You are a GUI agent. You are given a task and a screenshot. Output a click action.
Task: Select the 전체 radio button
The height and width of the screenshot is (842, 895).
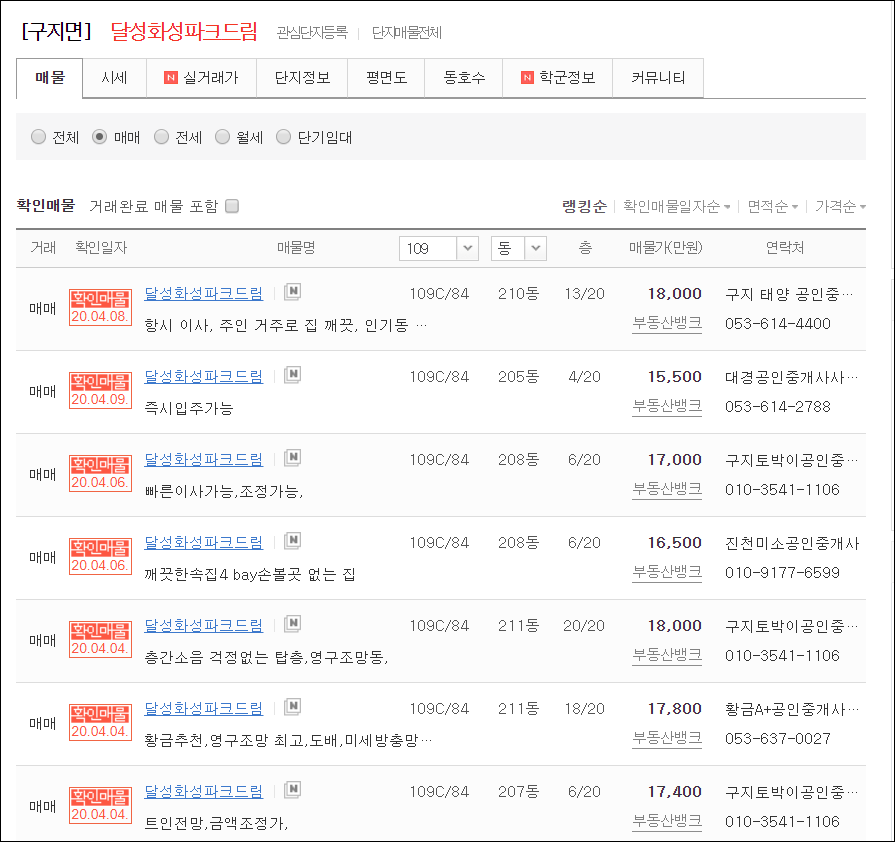(x=38, y=136)
